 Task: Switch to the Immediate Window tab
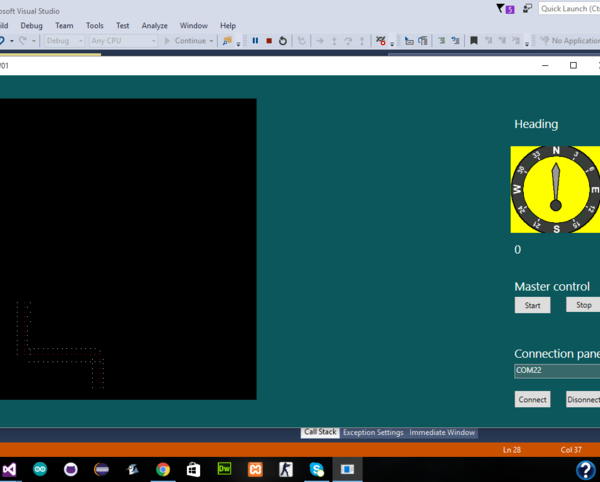(x=442, y=433)
